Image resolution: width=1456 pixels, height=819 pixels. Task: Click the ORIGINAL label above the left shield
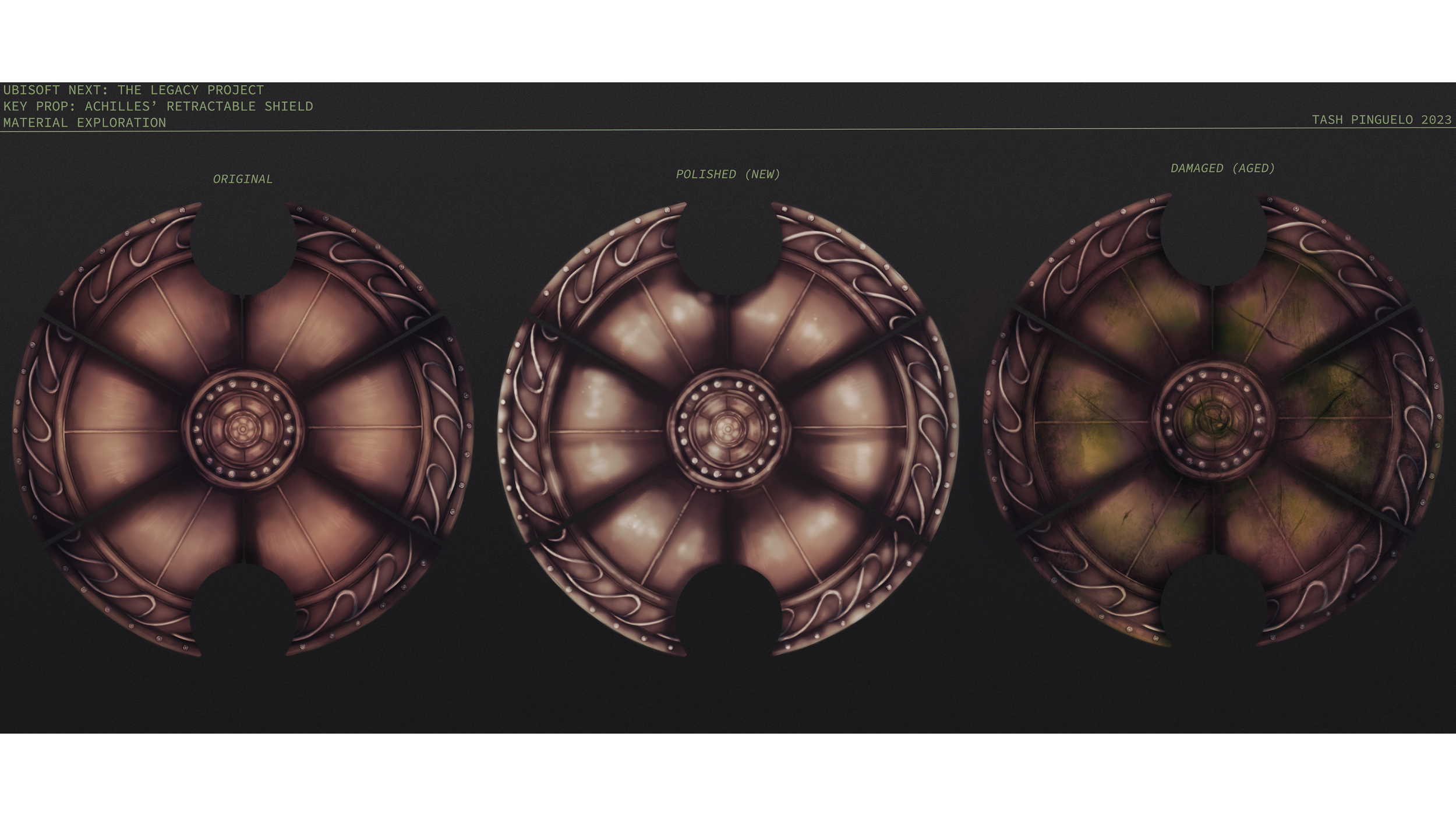coord(242,179)
